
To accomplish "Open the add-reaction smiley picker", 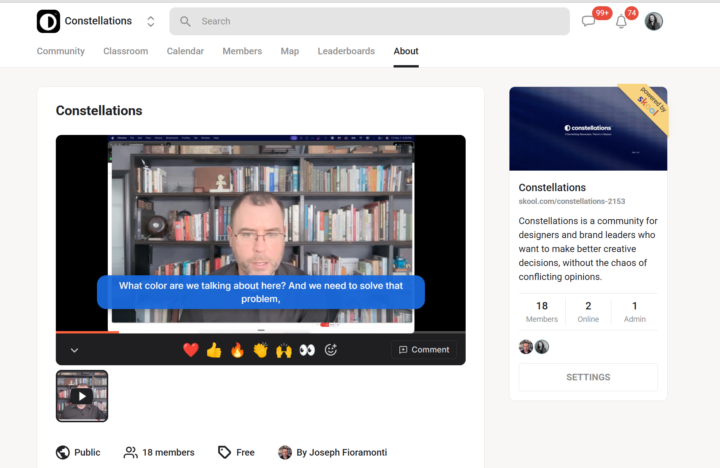I will [331, 350].
